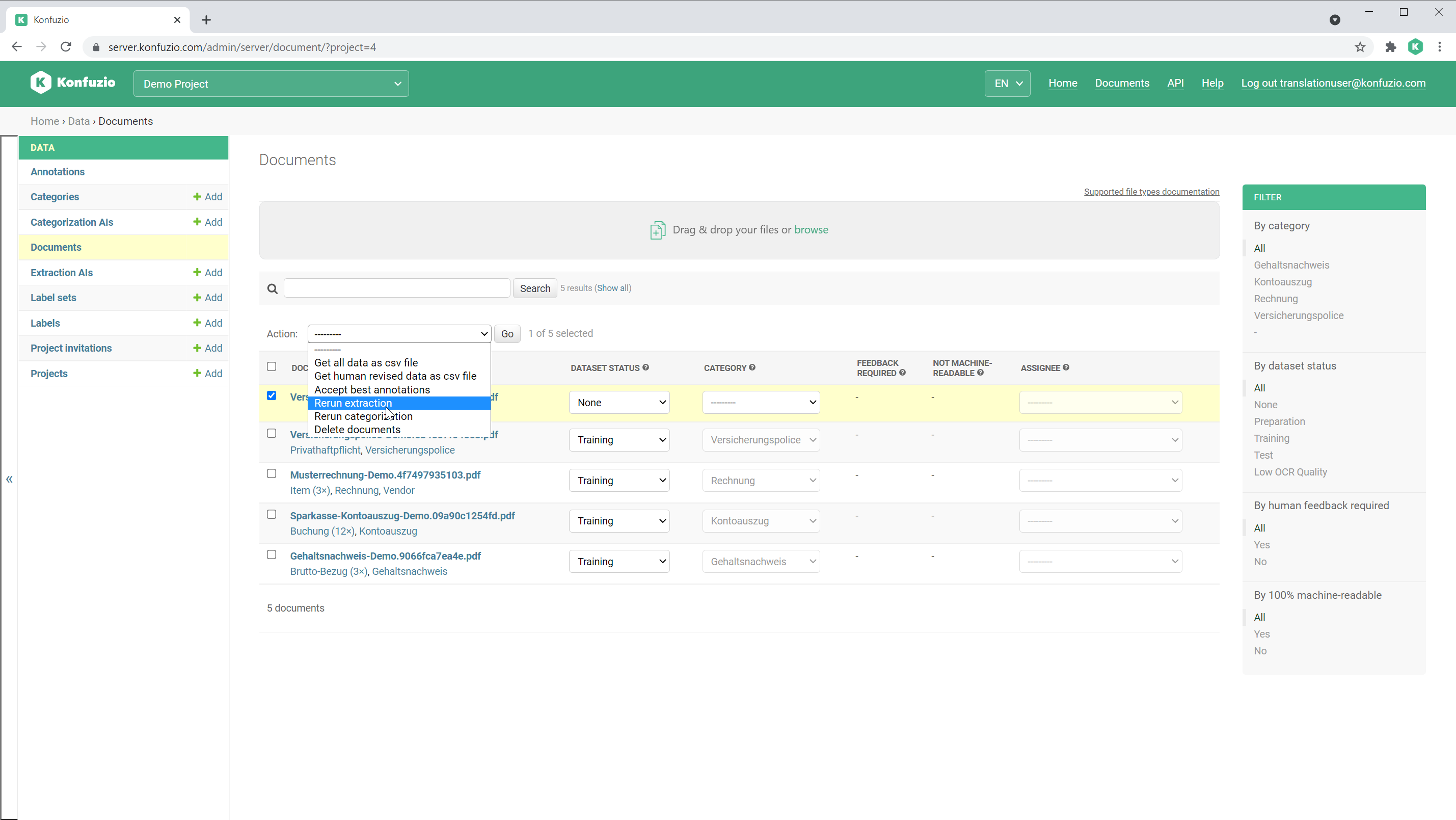Check the second Versicherungspolice document checkbox

(x=272, y=433)
